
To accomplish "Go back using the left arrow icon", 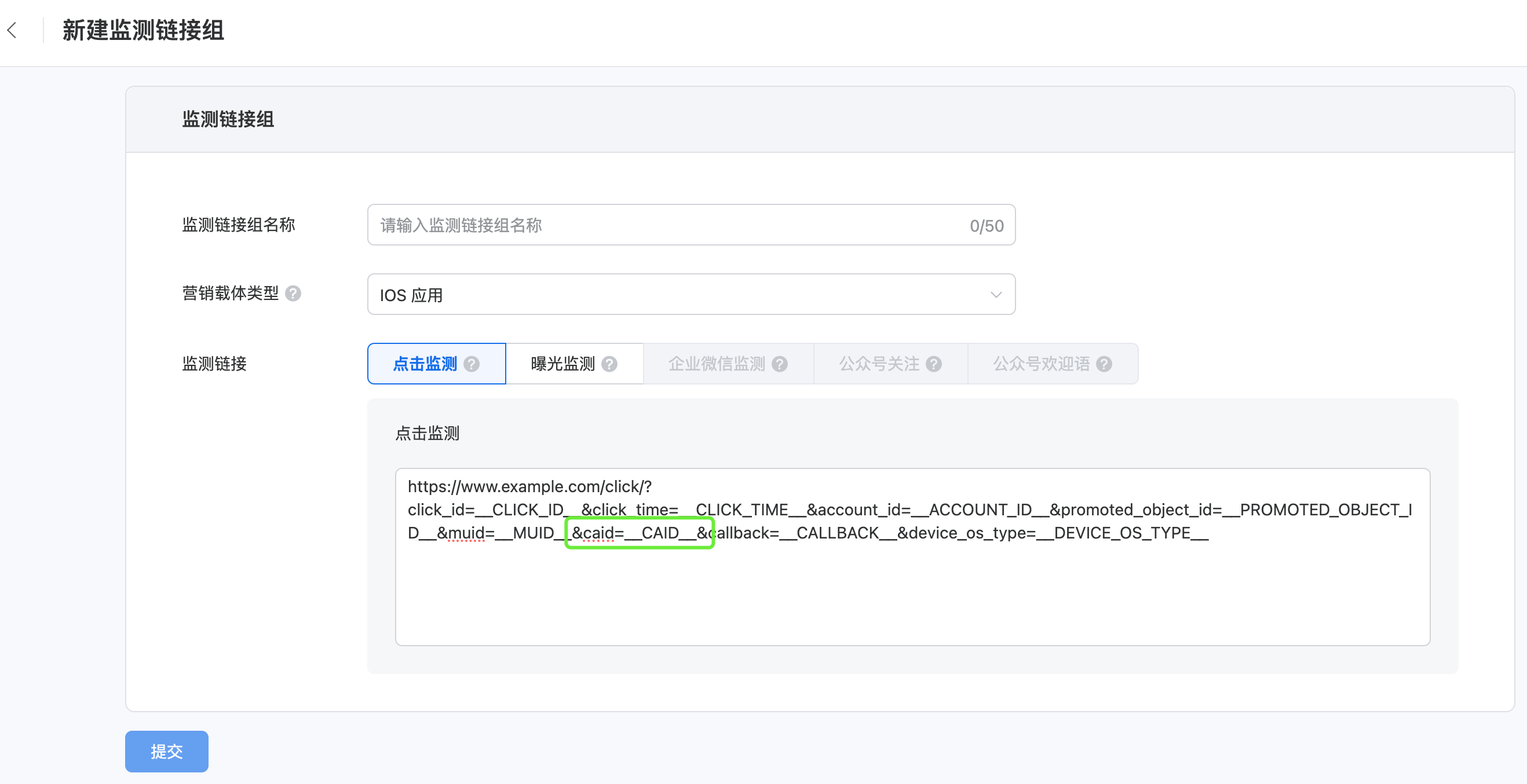I will pos(12,30).
